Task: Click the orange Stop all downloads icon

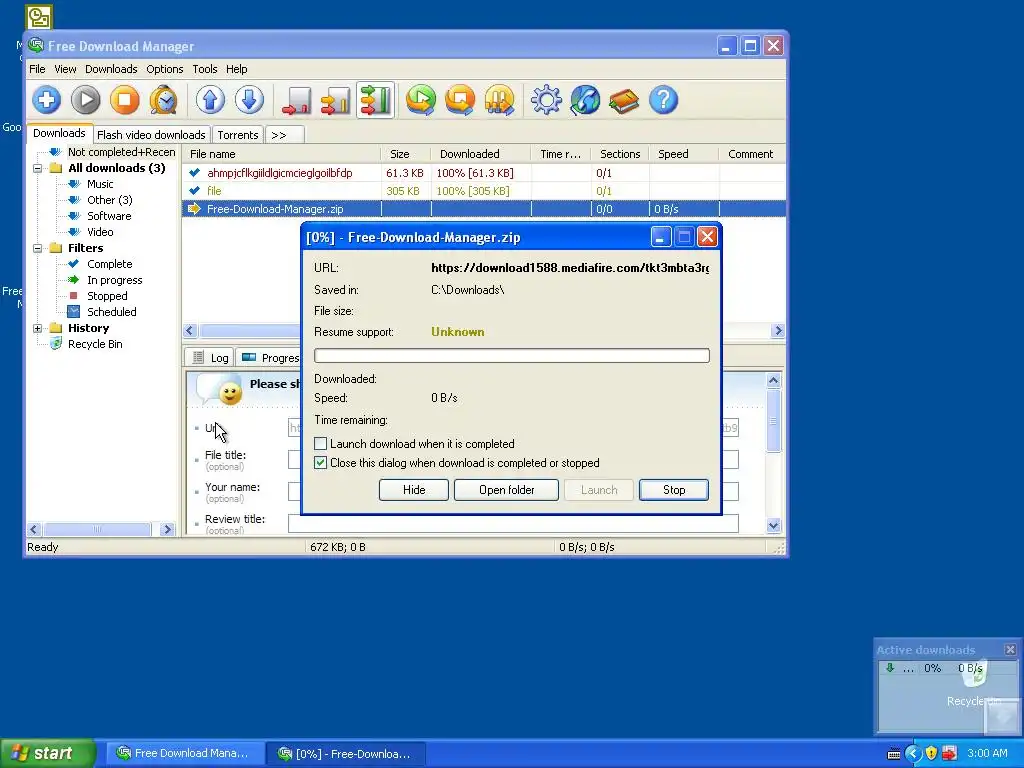Action: pyautogui.click(x=460, y=100)
